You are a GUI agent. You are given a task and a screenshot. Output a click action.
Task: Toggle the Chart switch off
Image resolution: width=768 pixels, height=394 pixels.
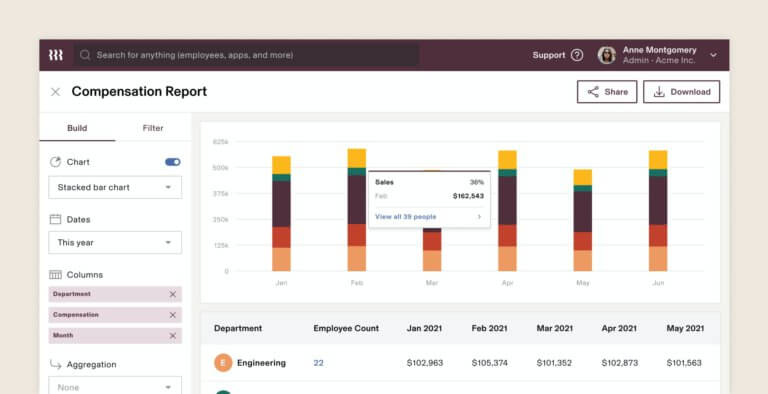(172, 162)
